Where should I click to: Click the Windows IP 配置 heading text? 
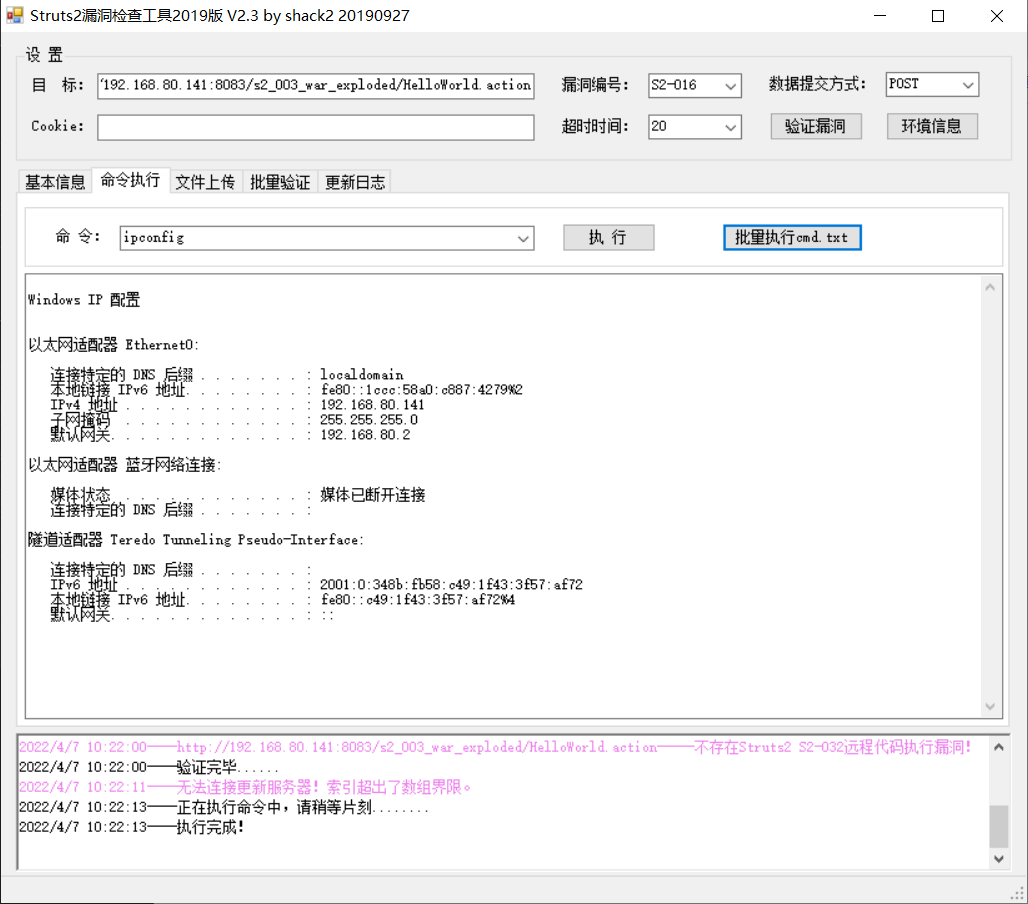tap(84, 300)
